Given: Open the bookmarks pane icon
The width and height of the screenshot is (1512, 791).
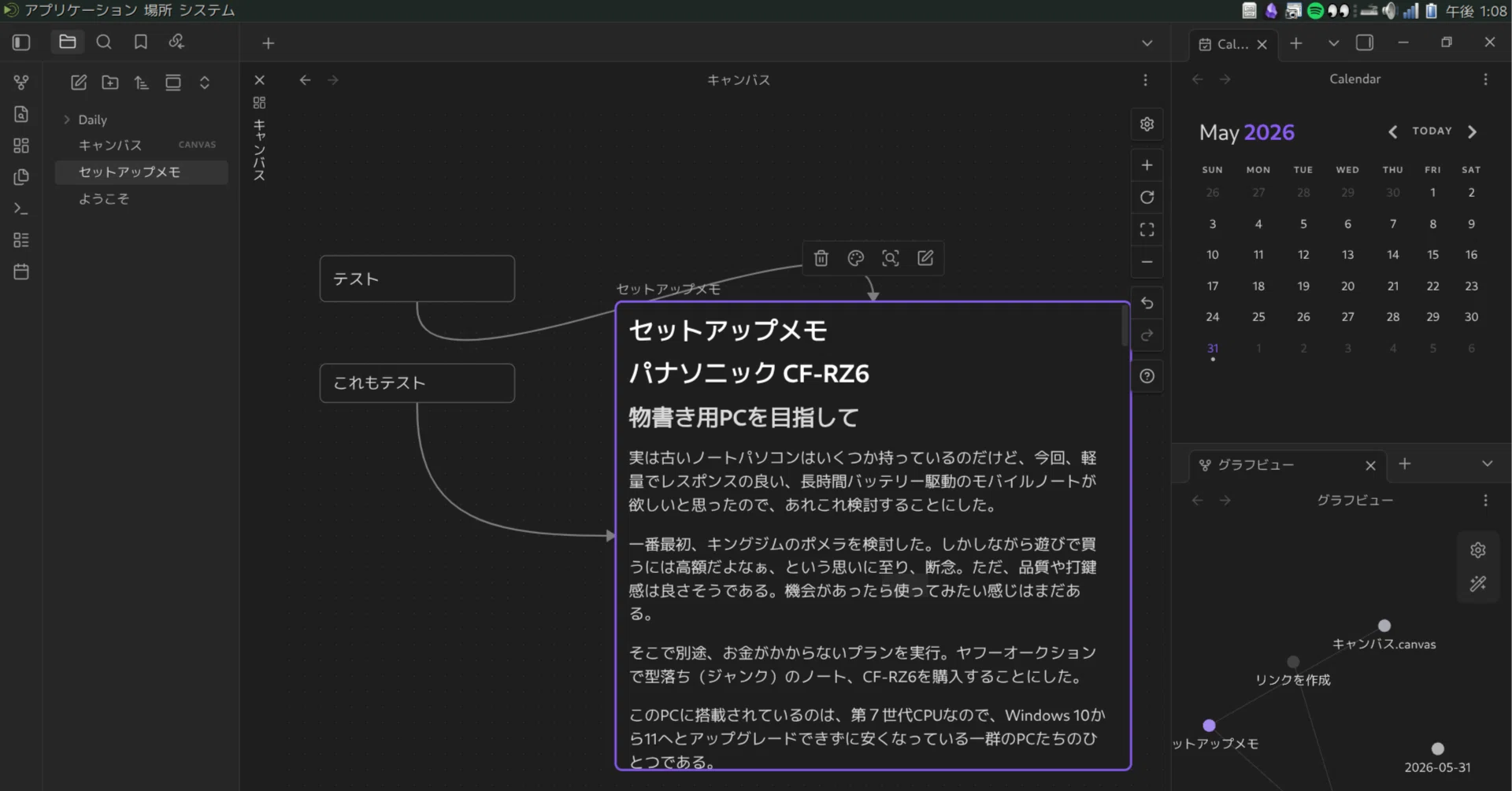Looking at the screenshot, I should tap(141, 42).
